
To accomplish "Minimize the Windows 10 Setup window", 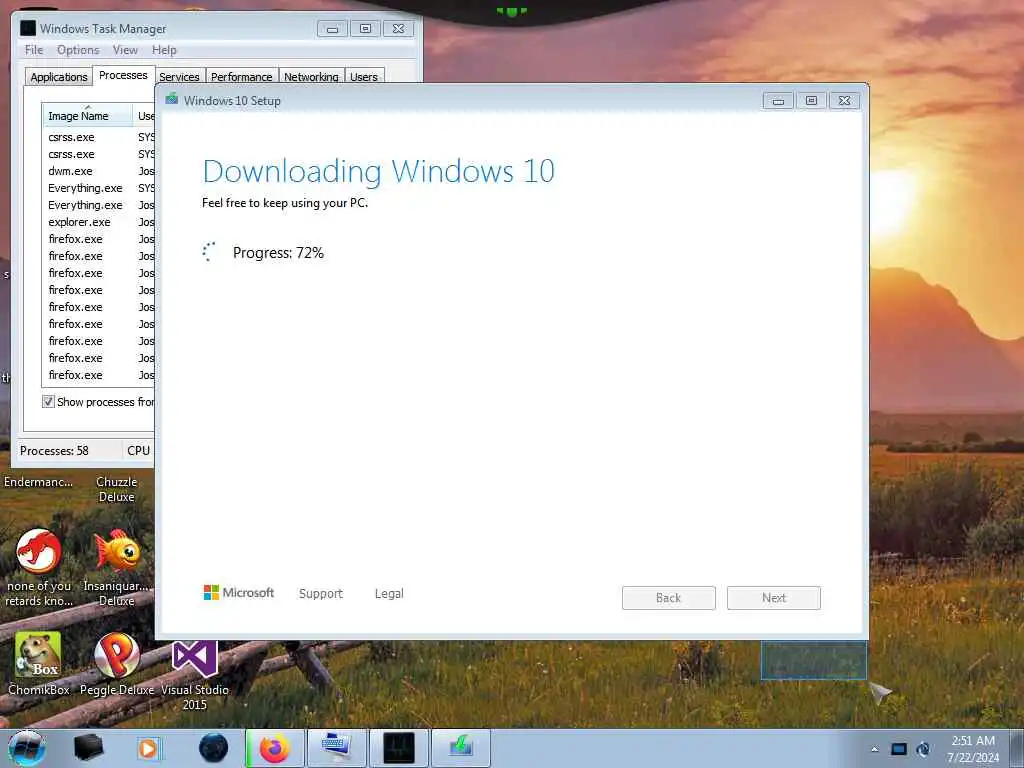I will (778, 101).
